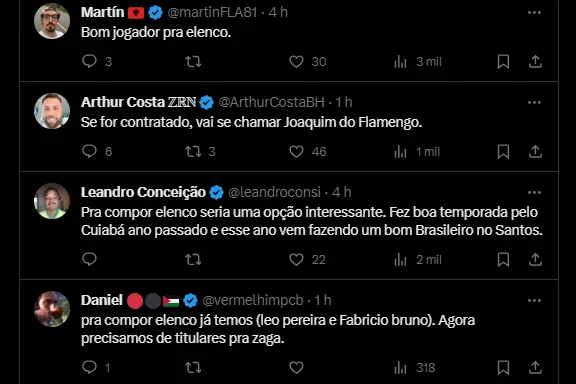
Task: View analytics for Leandro's tweet 2 mil
Action: coord(418,260)
